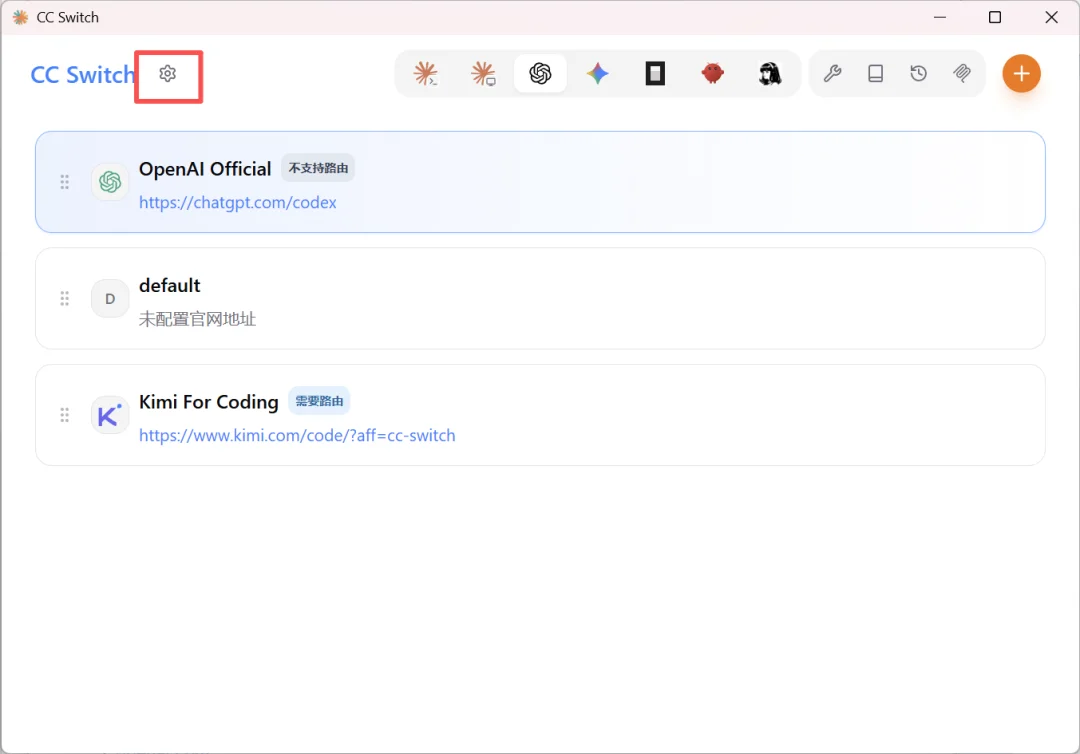1080x754 pixels.
Task: Select the default provider card
Action: click(540, 299)
